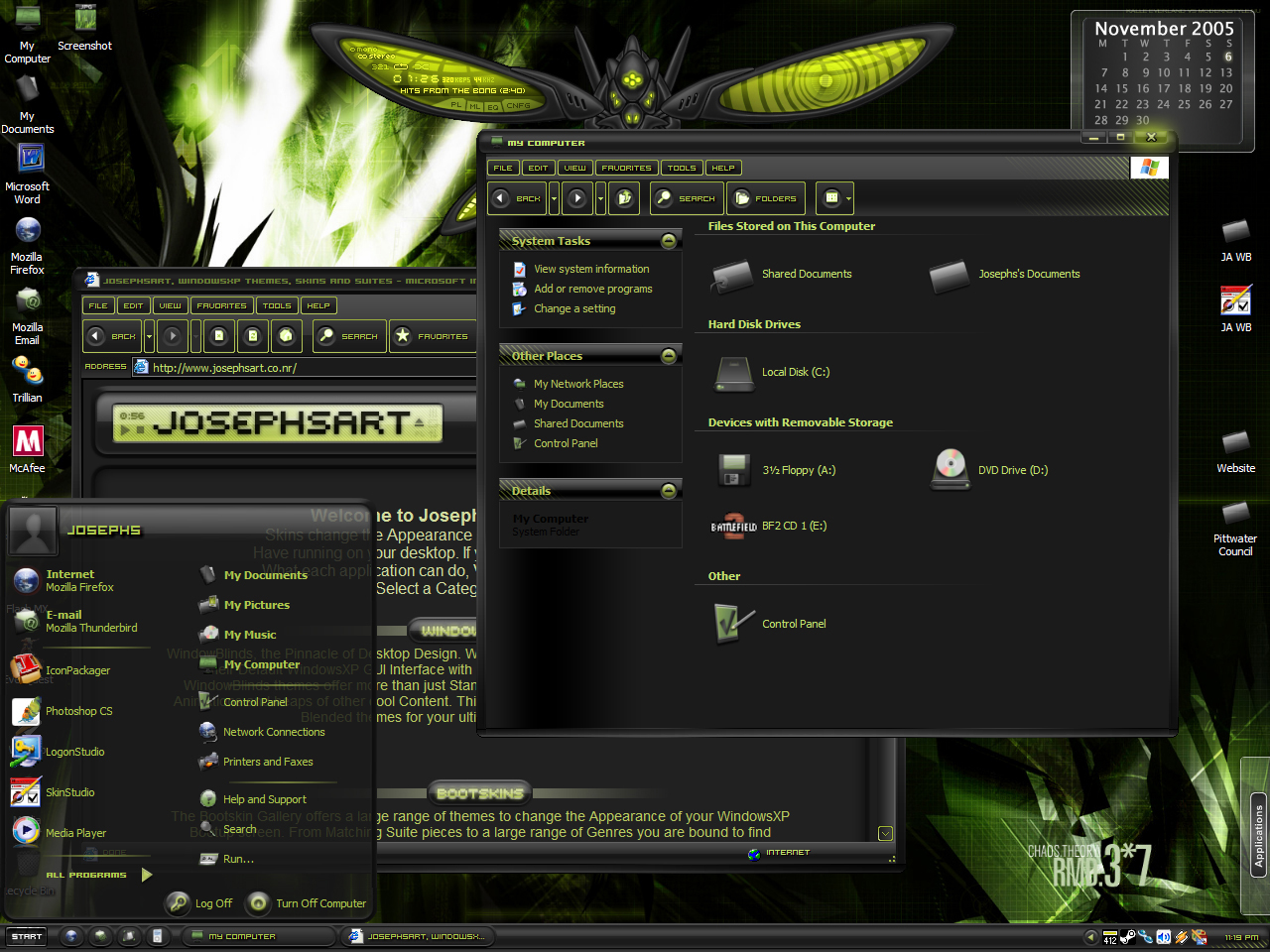The height and width of the screenshot is (952, 1270).
Task: Click Home icon in browser toolbar
Action: pyautogui.click(x=286, y=336)
